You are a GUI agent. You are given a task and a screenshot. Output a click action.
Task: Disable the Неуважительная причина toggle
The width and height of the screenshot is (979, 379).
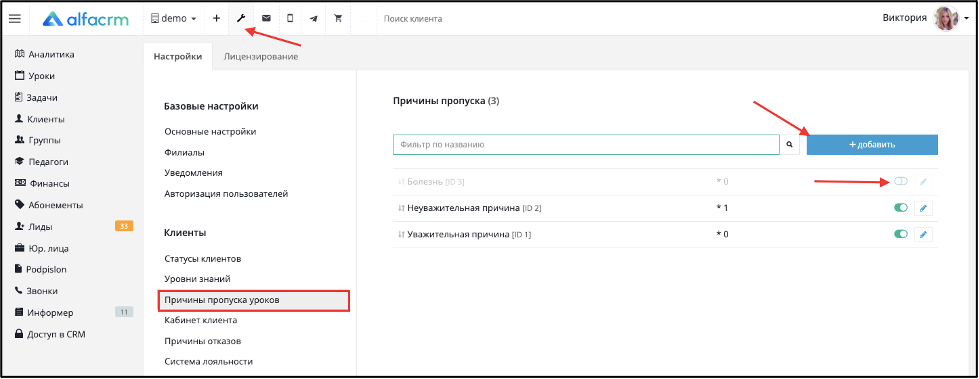pyautogui.click(x=901, y=208)
